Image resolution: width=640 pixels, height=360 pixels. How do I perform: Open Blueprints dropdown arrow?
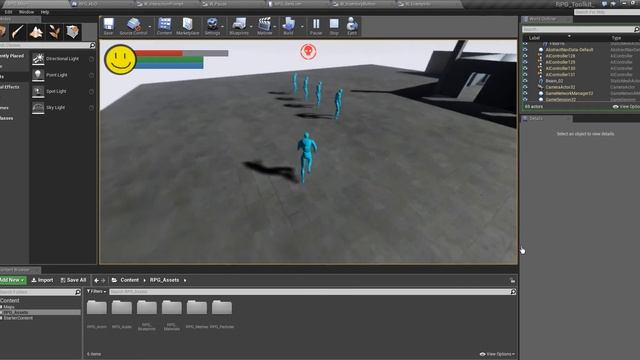(251, 27)
